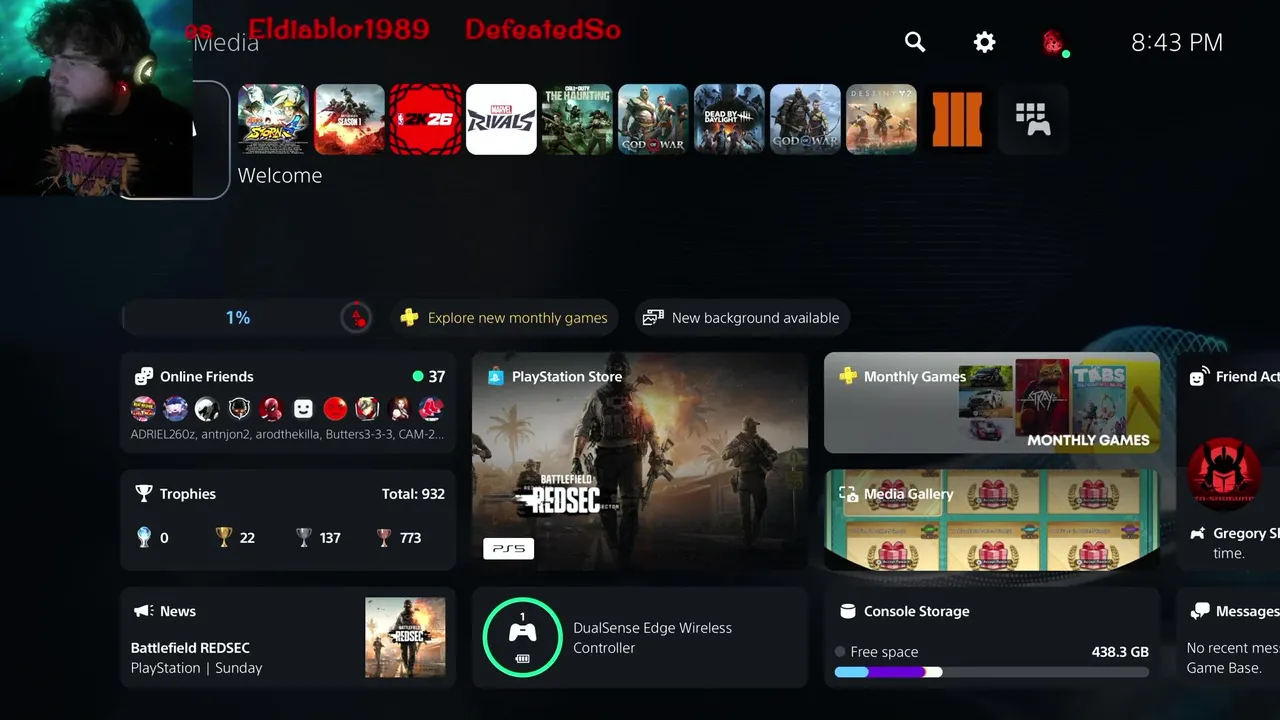Click the PlayStation | Sunday news source
Viewport: 1280px width, 720px height.
tap(196, 668)
